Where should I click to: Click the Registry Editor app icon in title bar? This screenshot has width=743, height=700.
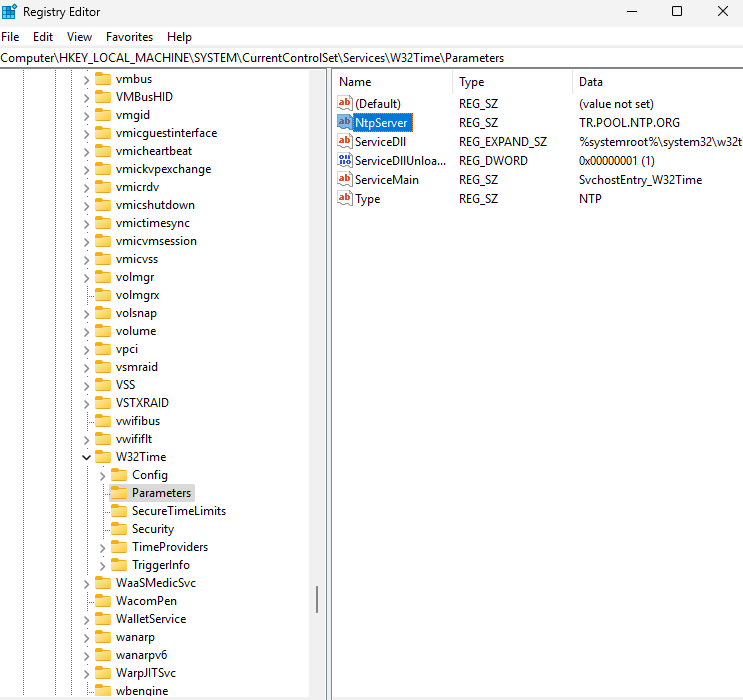point(10,11)
